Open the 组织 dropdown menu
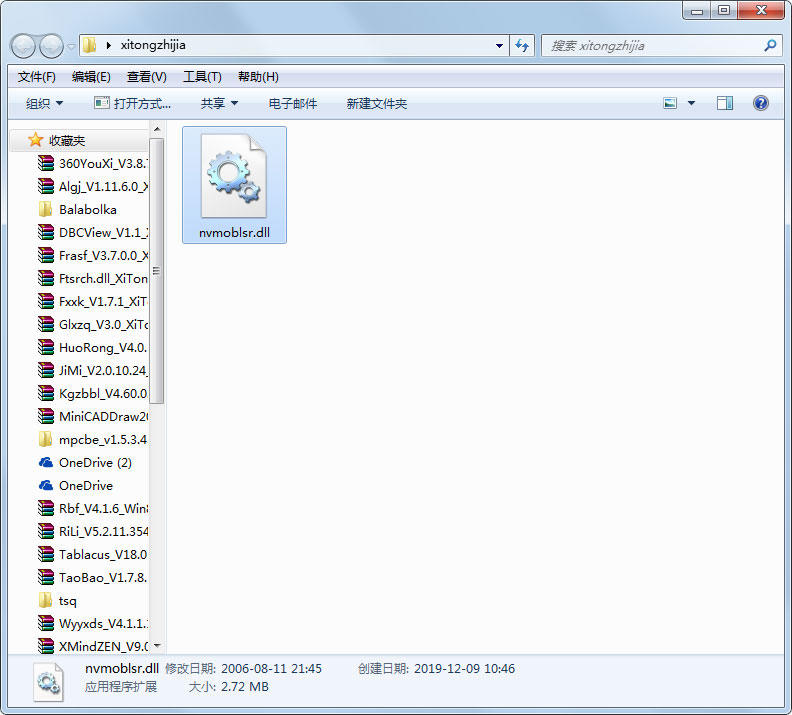The height and width of the screenshot is (715, 792). pyautogui.click(x=44, y=103)
